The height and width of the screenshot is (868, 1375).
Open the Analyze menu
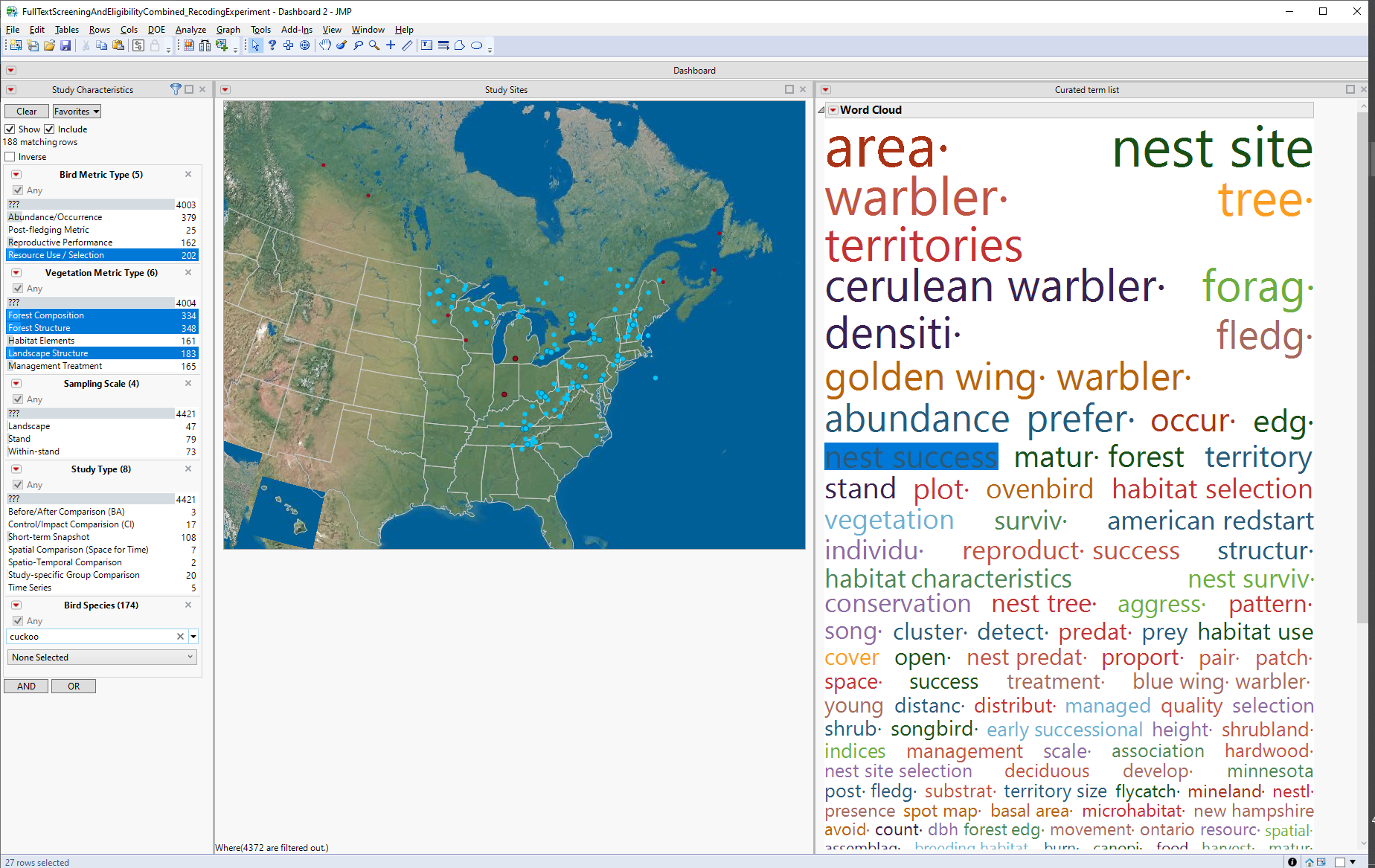pyautogui.click(x=190, y=30)
